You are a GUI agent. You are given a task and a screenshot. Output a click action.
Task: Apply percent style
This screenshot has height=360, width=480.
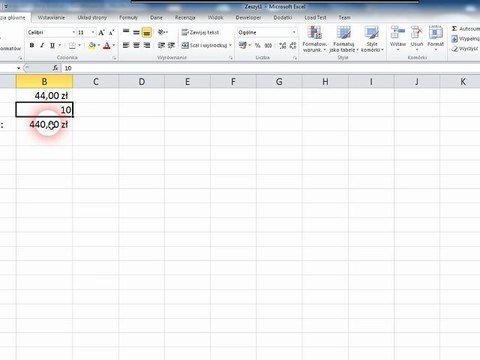coord(257,45)
